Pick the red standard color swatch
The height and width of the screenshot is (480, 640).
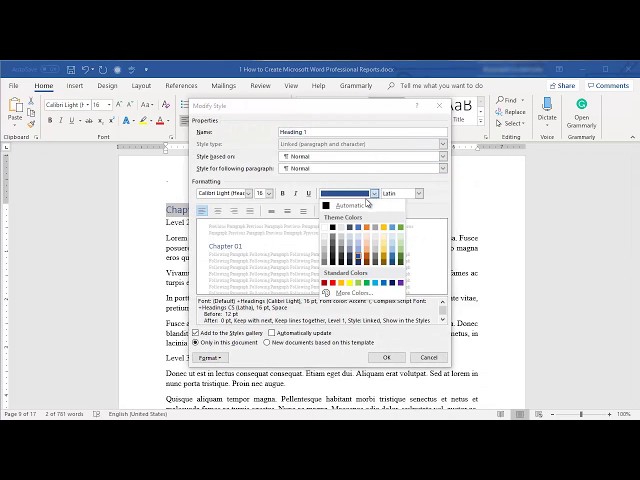333,283
